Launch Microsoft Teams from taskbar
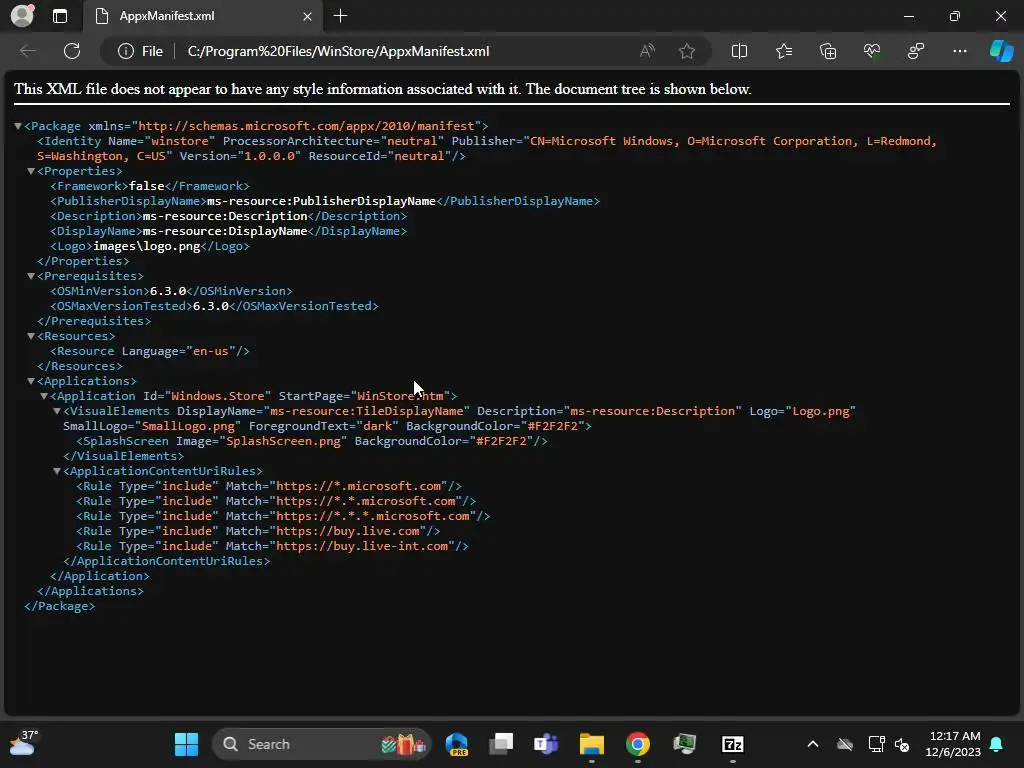 point(546,744)
